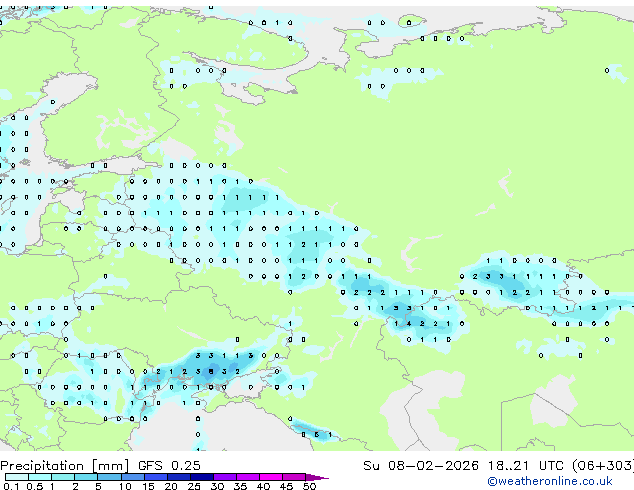Viewport: 634px width, 490px height.
Task: Click the 0.5 to 1 mm legend swatch
Action: [x=40, y=477]
